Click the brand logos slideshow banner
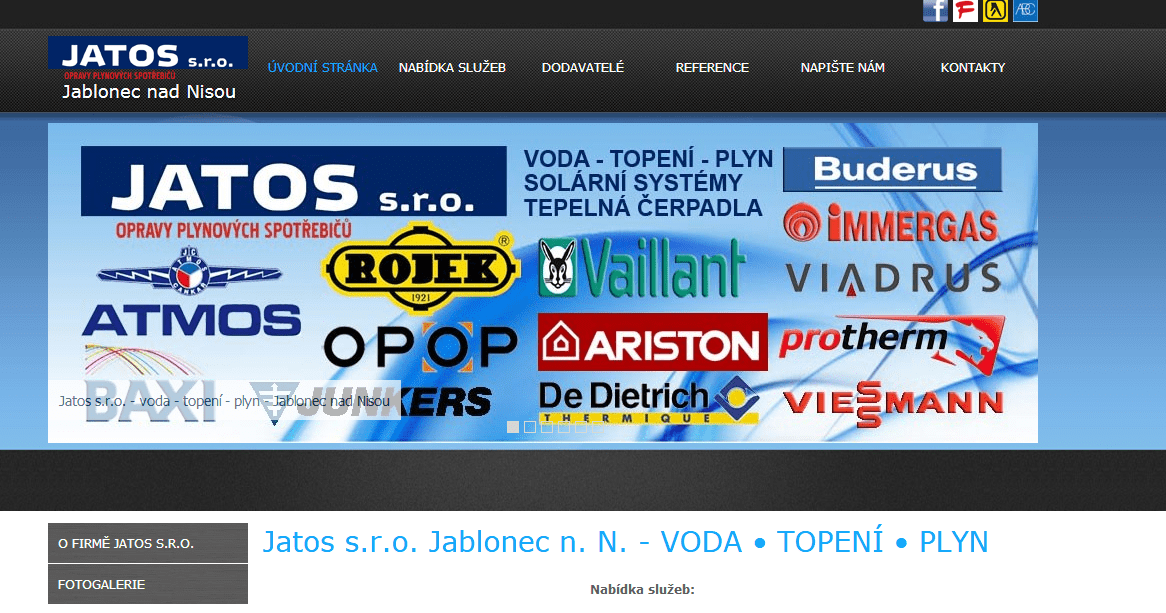The height and width of the screenshot is (613, 1166). coord(543,283)
